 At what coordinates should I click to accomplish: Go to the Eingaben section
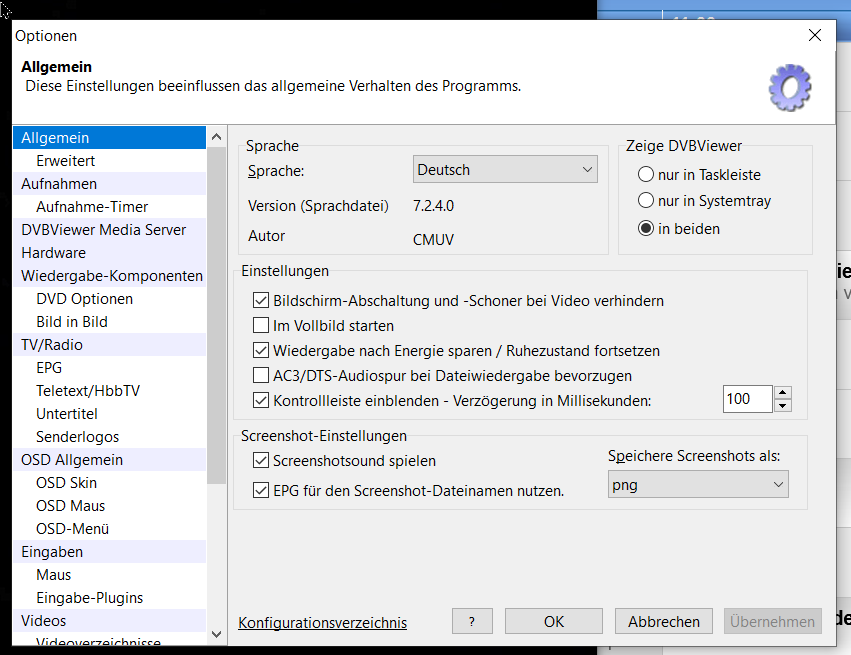click(109, 552)
